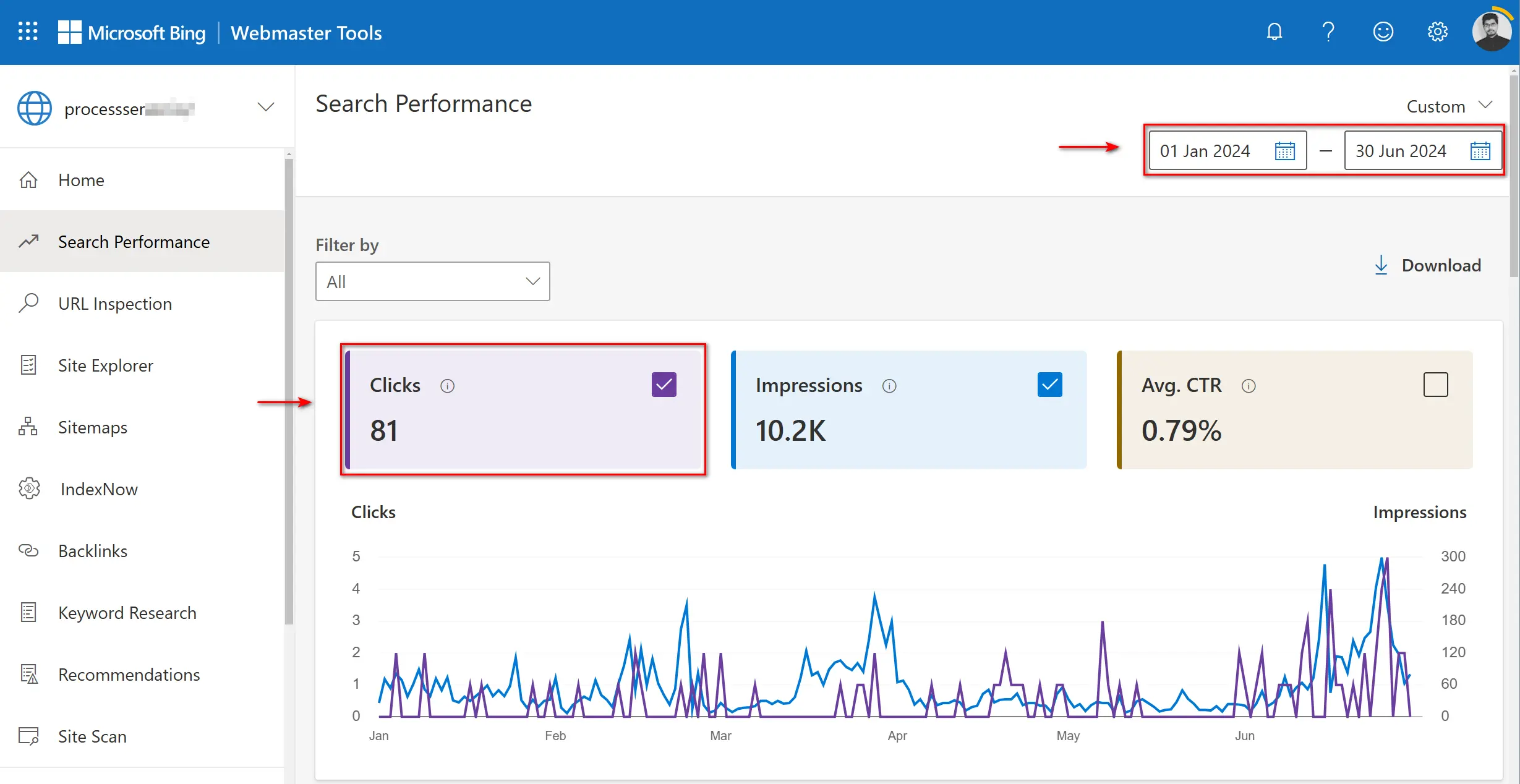Image resolution: width=1520 pixels, height=784 pixels.
Task: Open the Filter by dropdown
Action: 431,281
